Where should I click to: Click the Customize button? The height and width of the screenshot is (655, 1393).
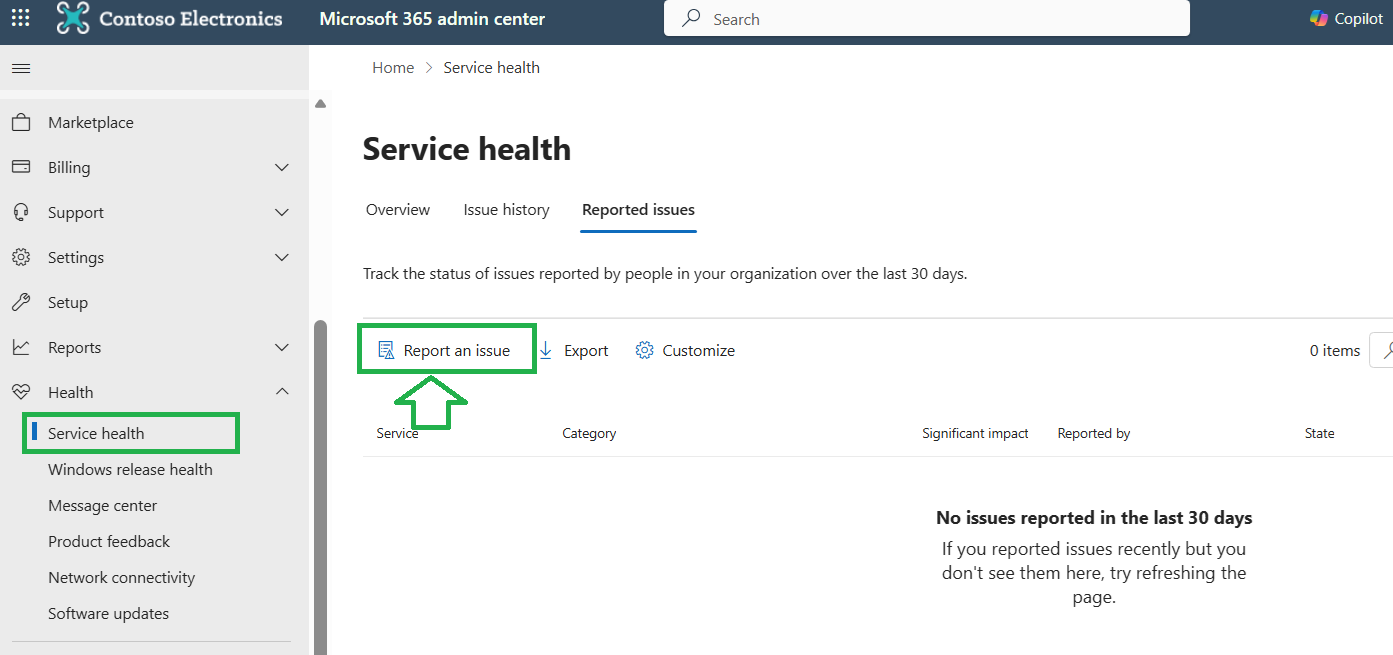point(685,350)
